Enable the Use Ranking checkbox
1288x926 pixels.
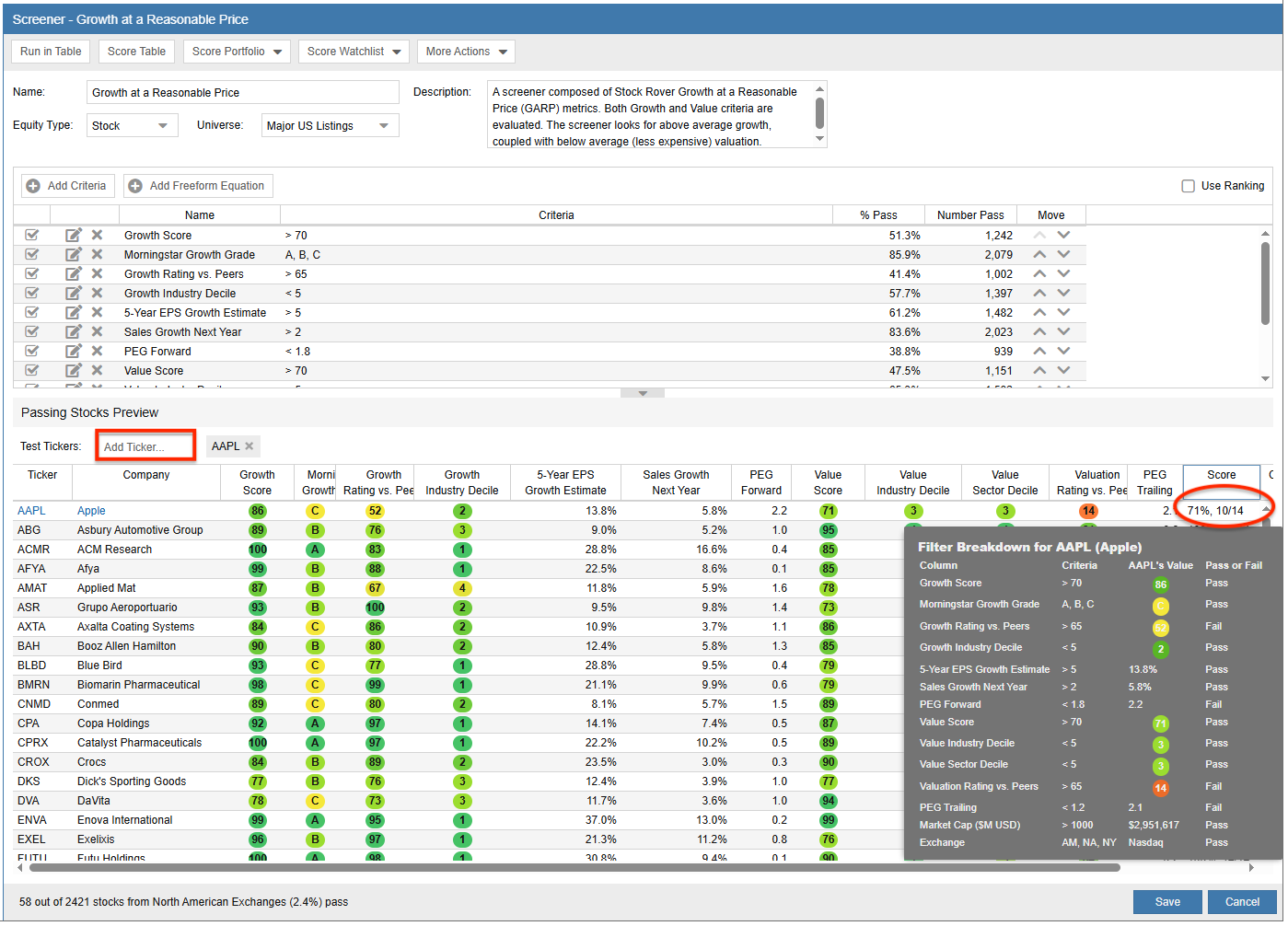click(1188, 186)
